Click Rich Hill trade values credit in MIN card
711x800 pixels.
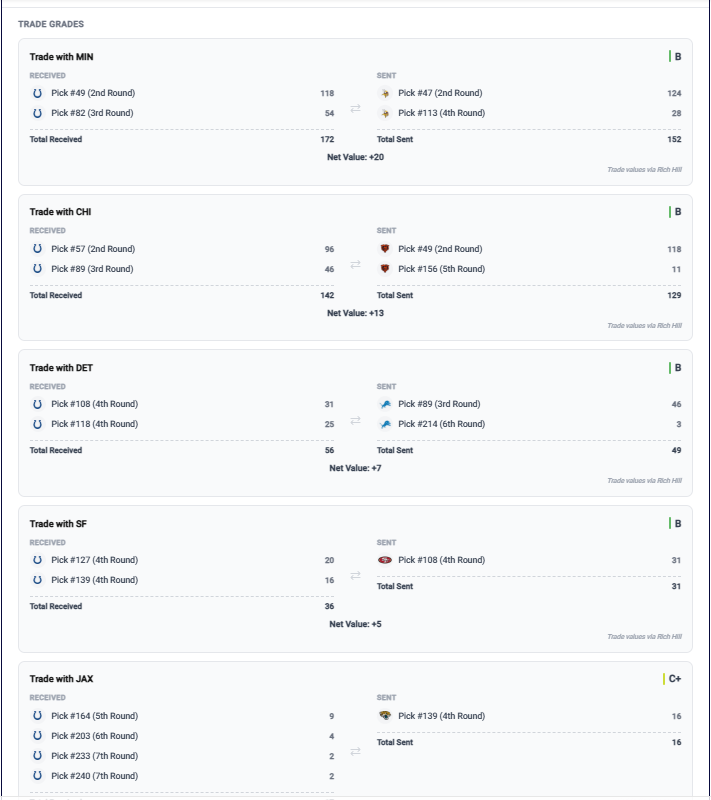pyautogui.click(x=644, y=169)
